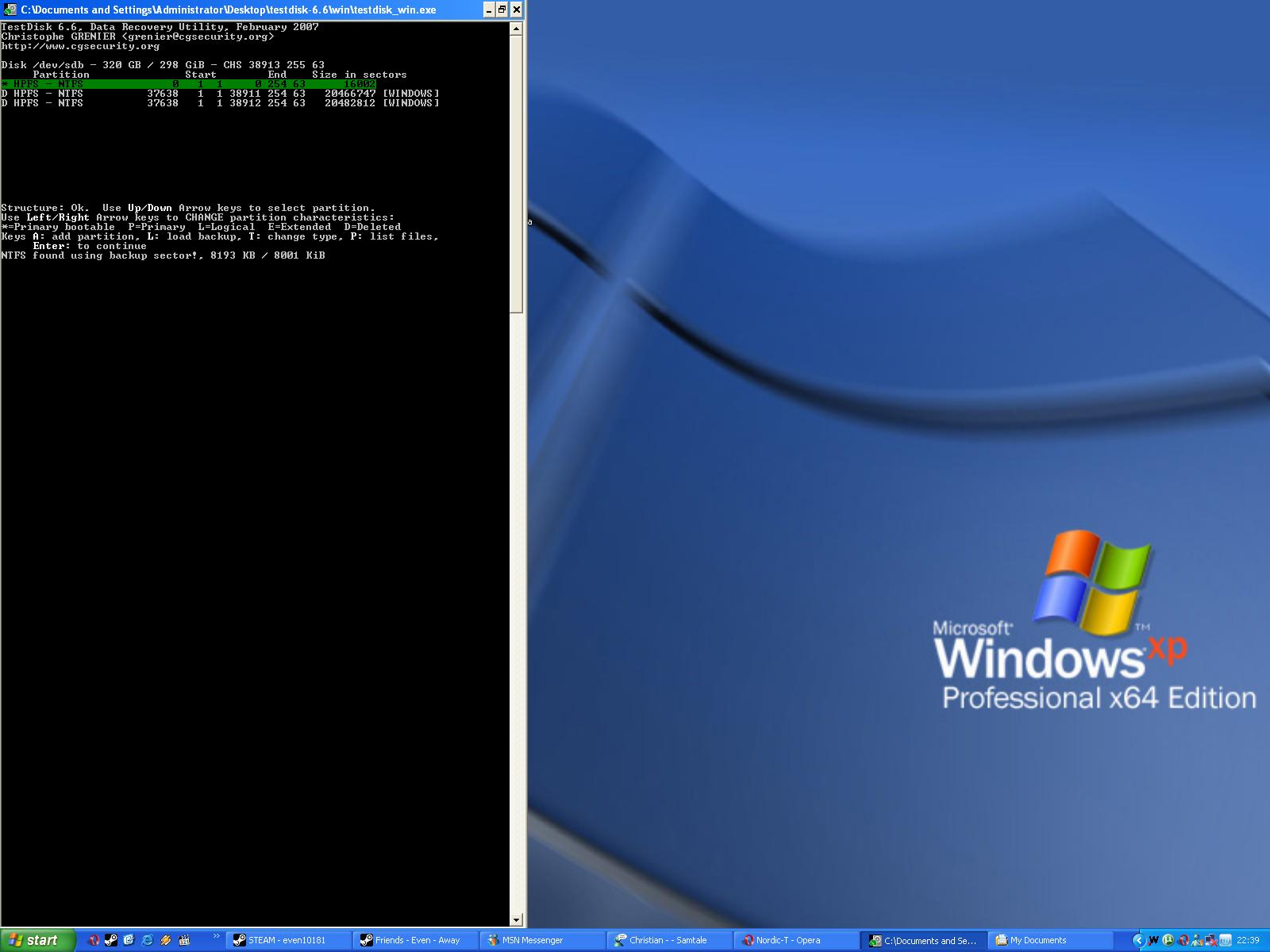1270x952 pixels.
Task: Click 'NTFS found using backup sector!' status line
Action: (163, 255)
